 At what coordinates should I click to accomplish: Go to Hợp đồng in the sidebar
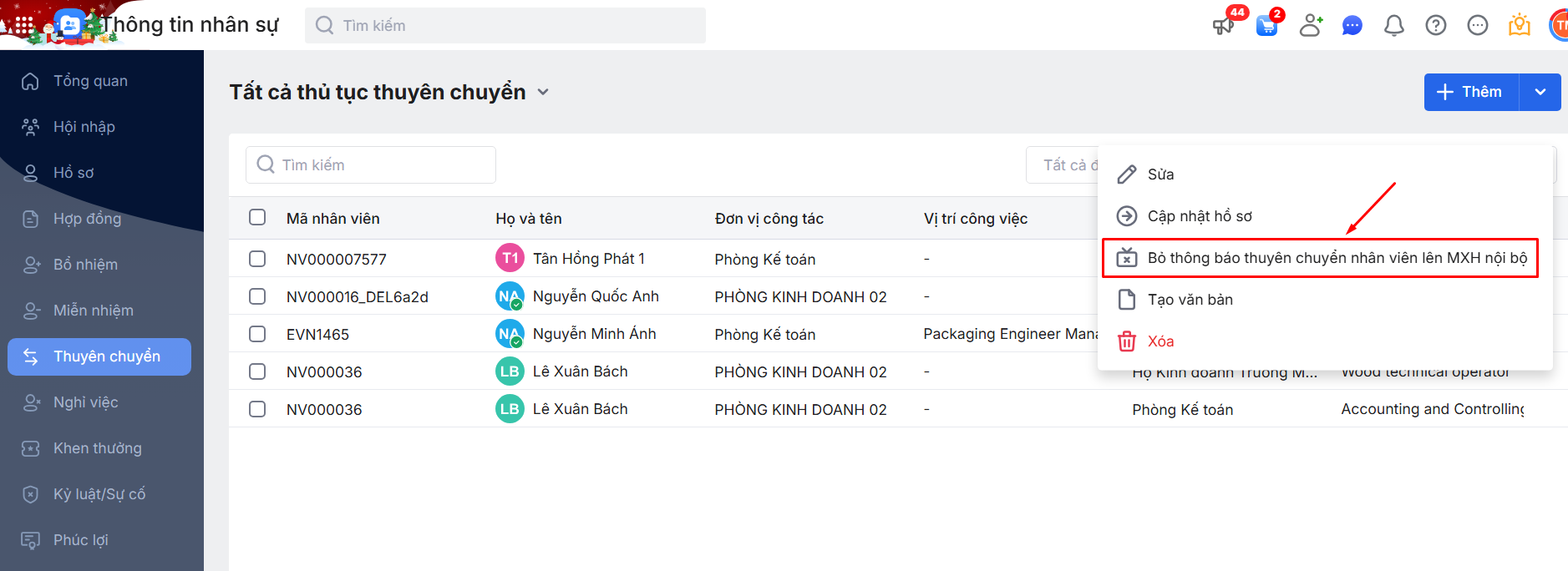[87, 219]
